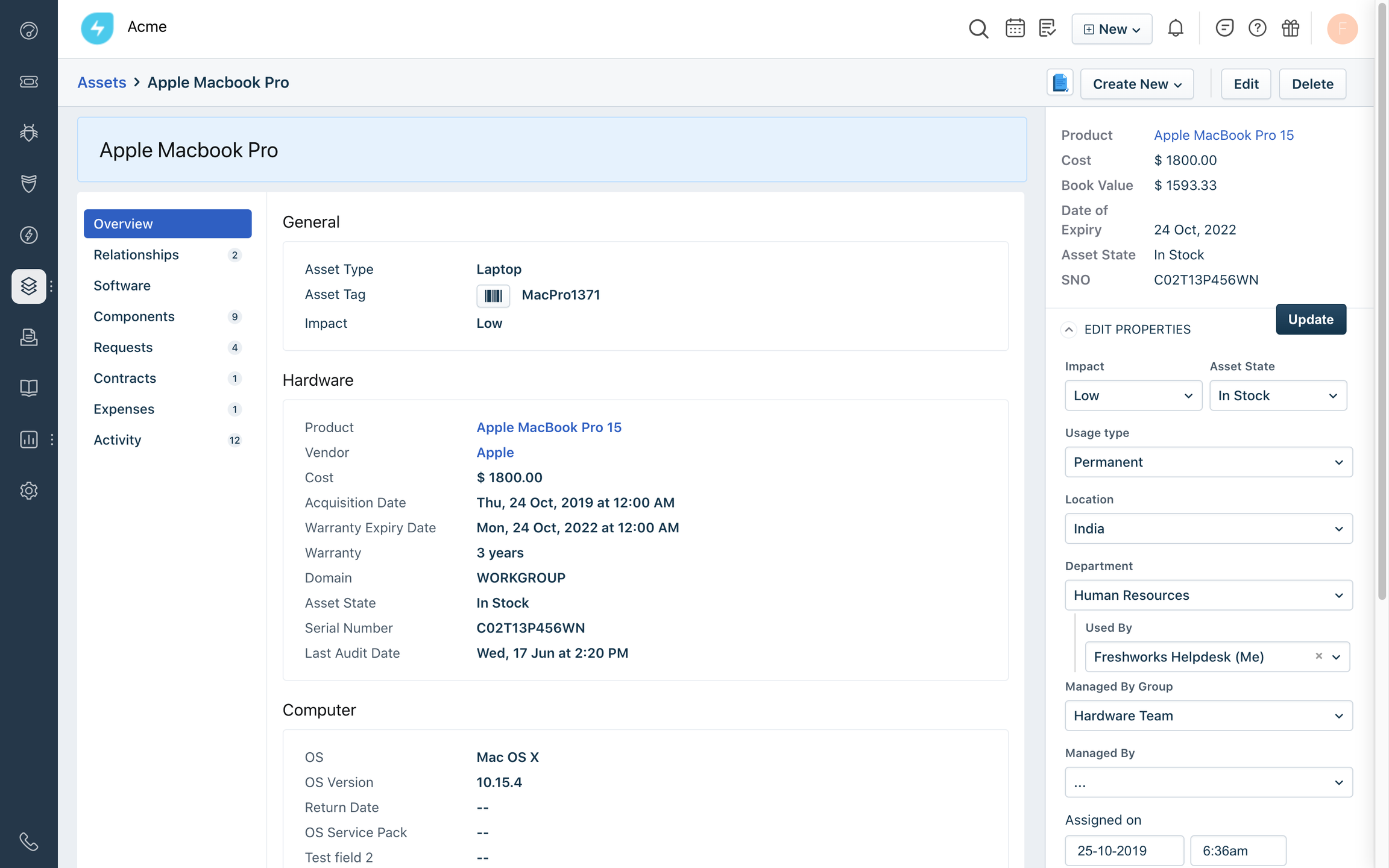Open the help question mark icon
Image resolution: width=1389 pixels, height=868 pixels.
1257,28
